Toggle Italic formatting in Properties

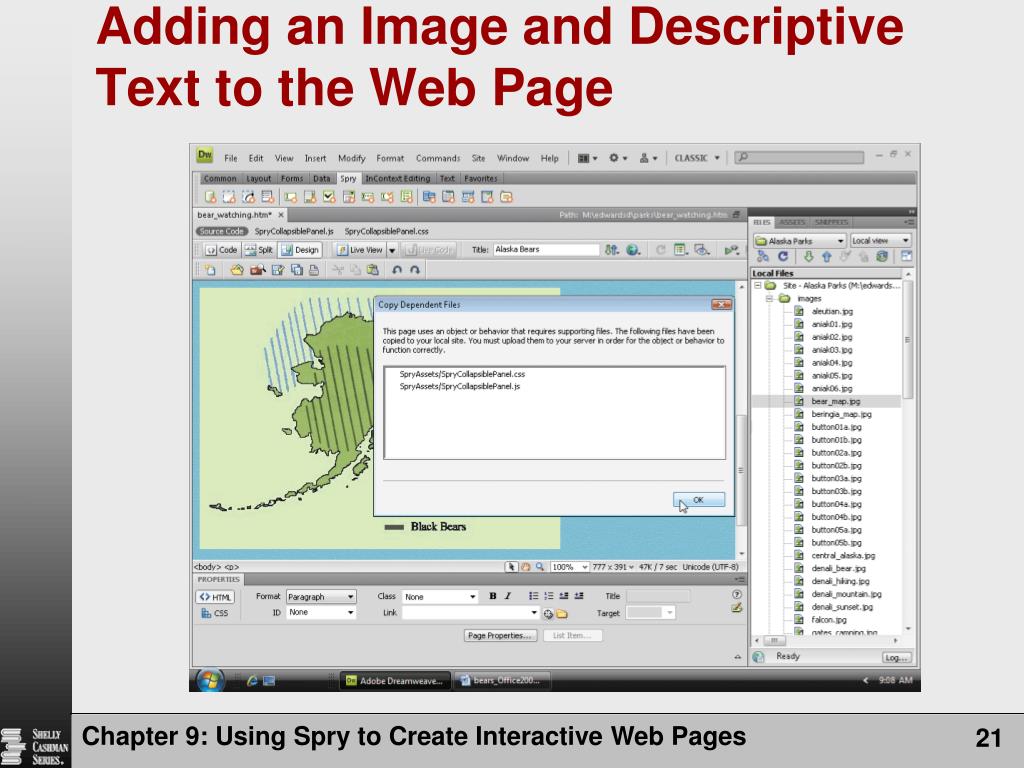(x=508, y=596)
